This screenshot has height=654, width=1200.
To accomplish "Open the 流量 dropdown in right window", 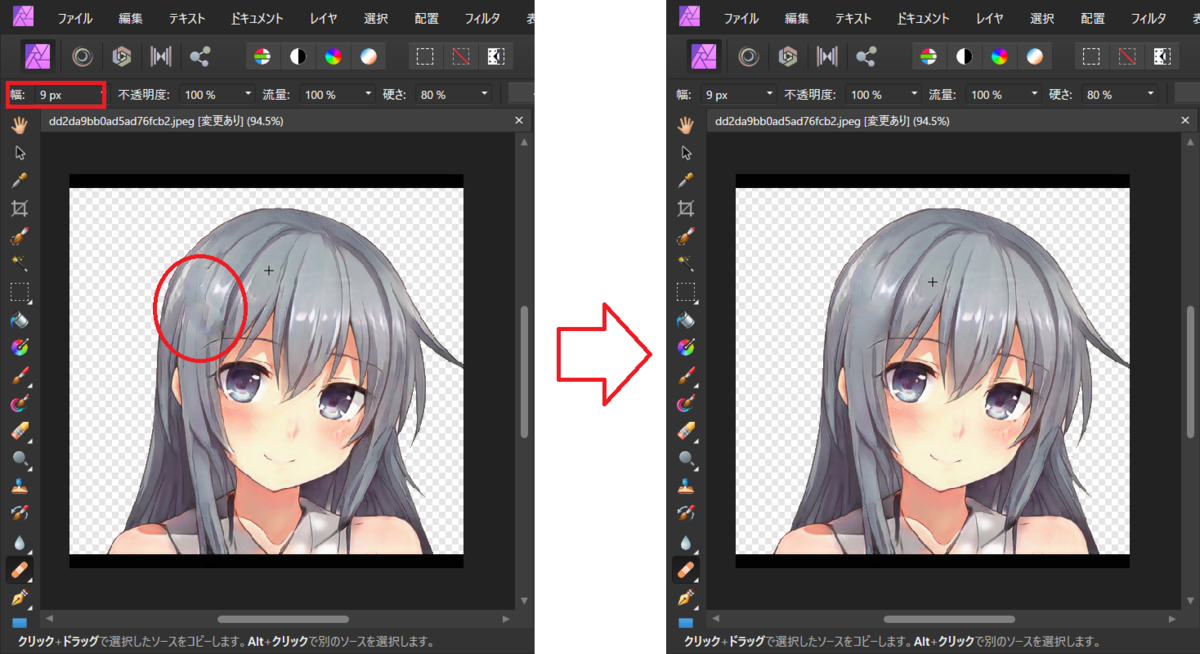I will click(1033, 94).
